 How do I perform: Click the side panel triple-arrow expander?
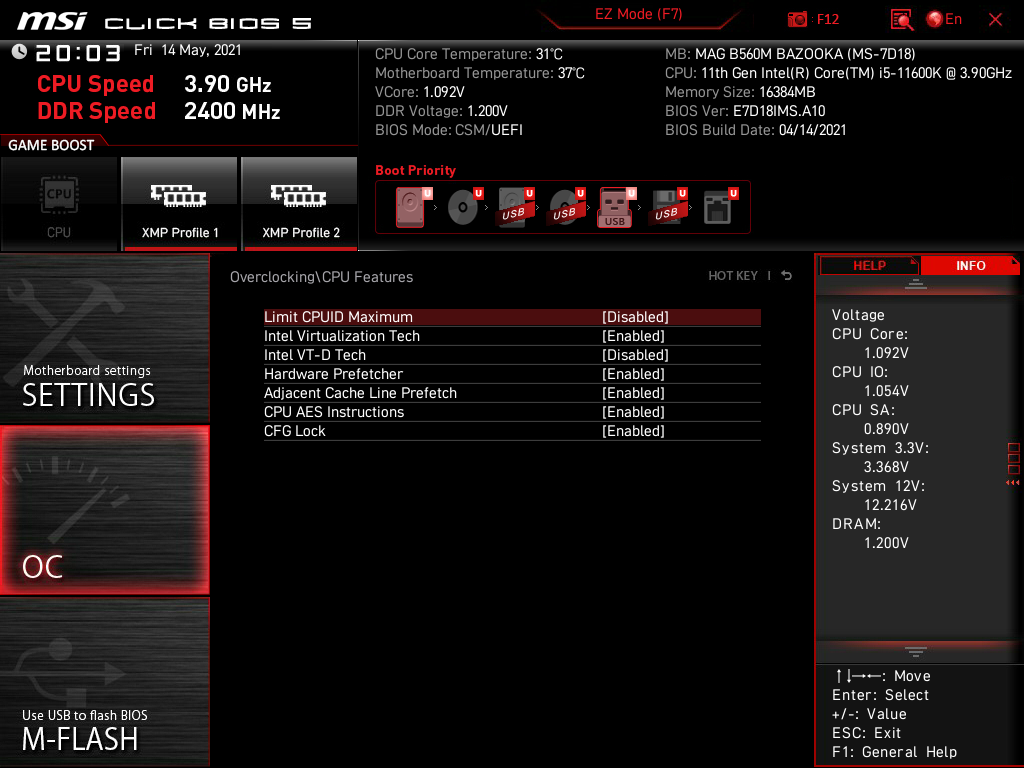pos(1013,483)
